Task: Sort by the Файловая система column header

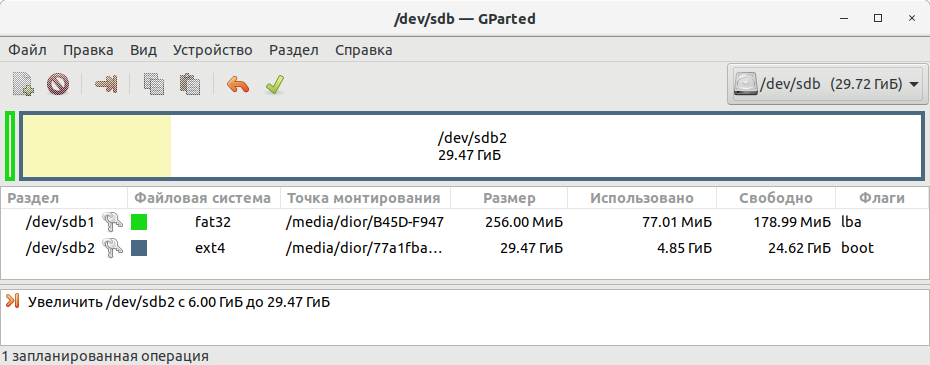Action: pyautogui.click(x=203, y=198)
